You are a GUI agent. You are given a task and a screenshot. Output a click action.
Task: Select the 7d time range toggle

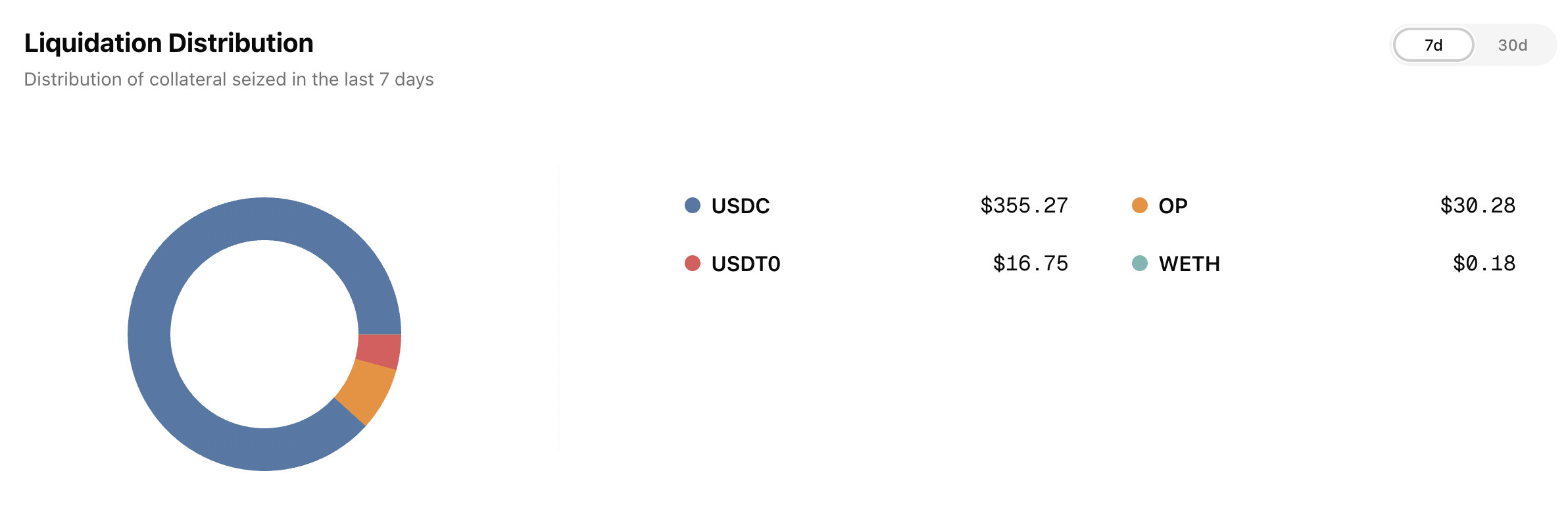[1434, 45]
